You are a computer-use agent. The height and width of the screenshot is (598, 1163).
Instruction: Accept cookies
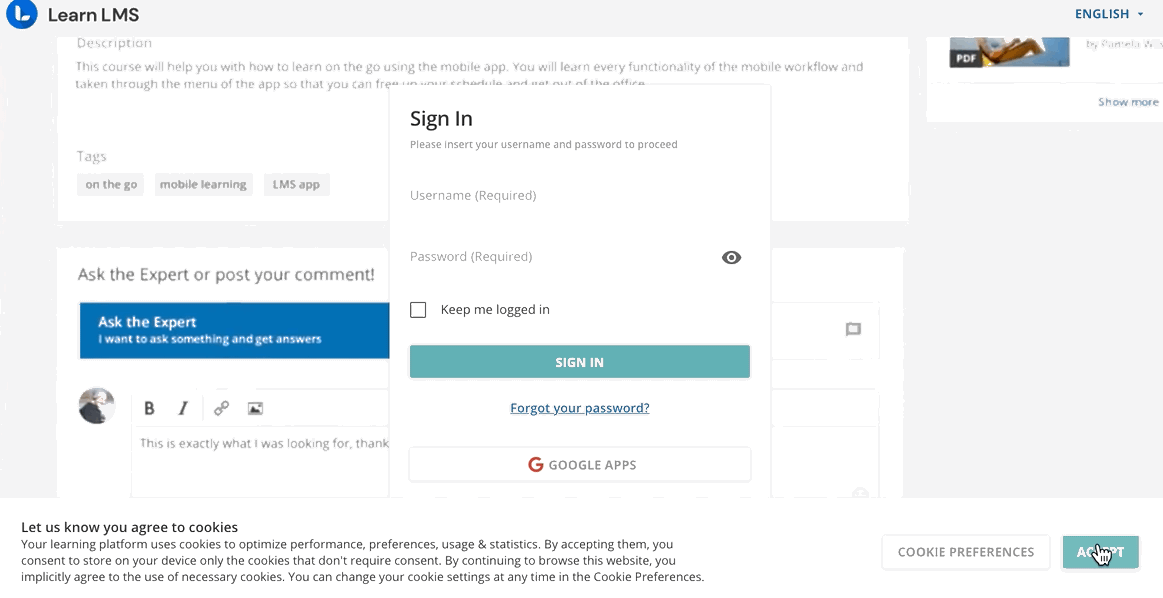(x=1100, y=552)
